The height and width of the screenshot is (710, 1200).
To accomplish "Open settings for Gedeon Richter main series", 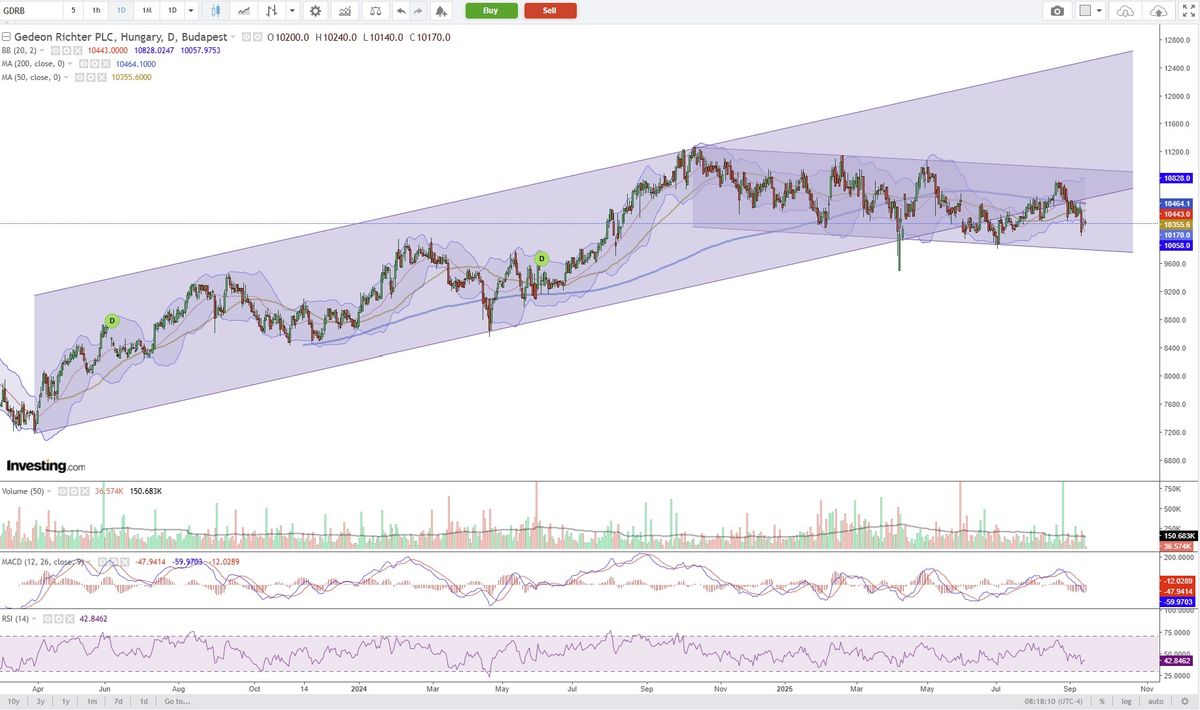I will 258,38.
